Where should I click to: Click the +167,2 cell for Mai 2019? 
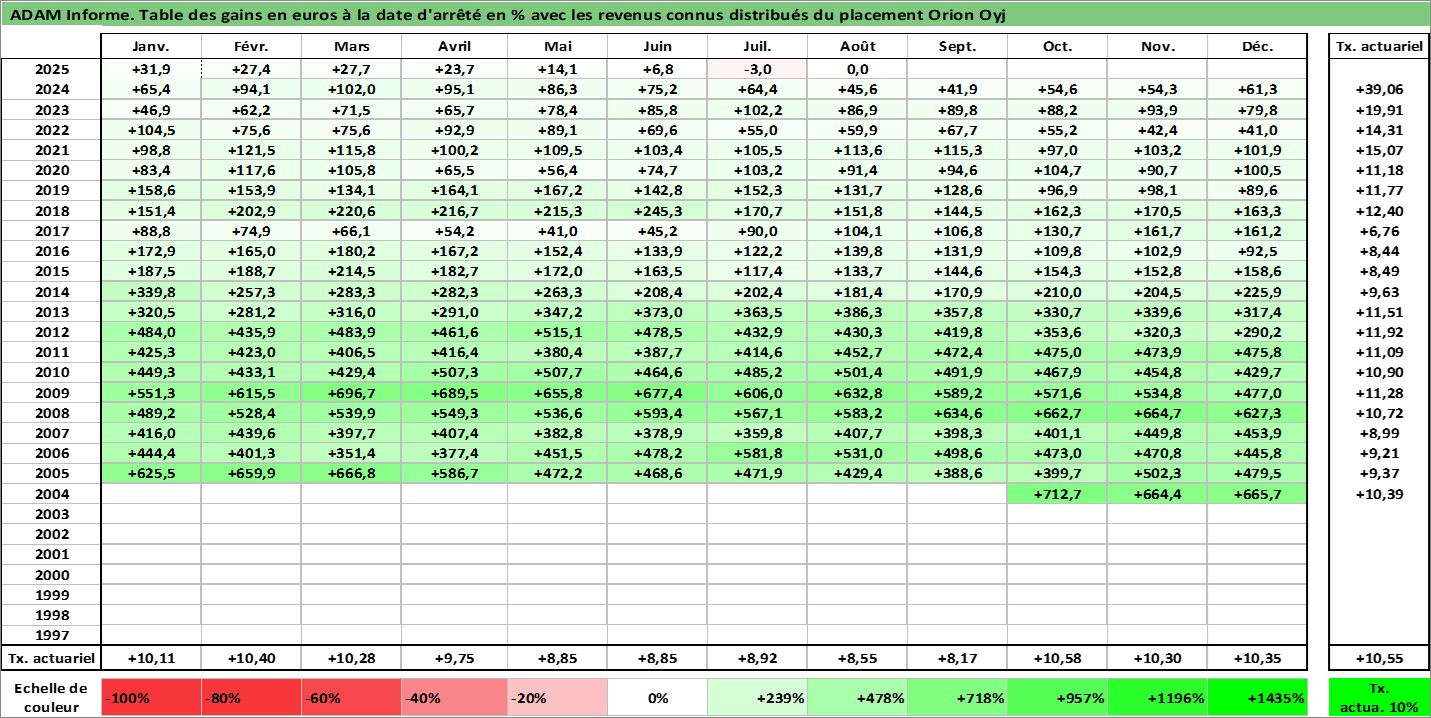click(556, 191)
